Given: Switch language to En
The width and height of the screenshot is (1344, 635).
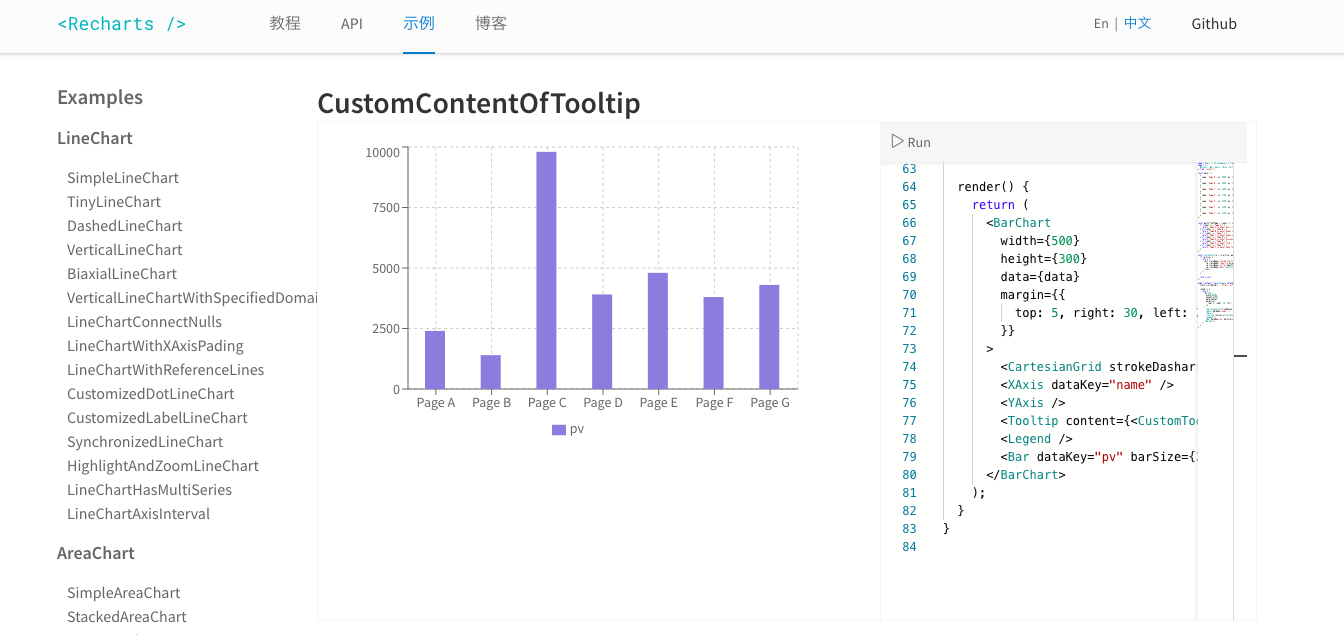Looking at the screenshot, I should [1101, 23].
